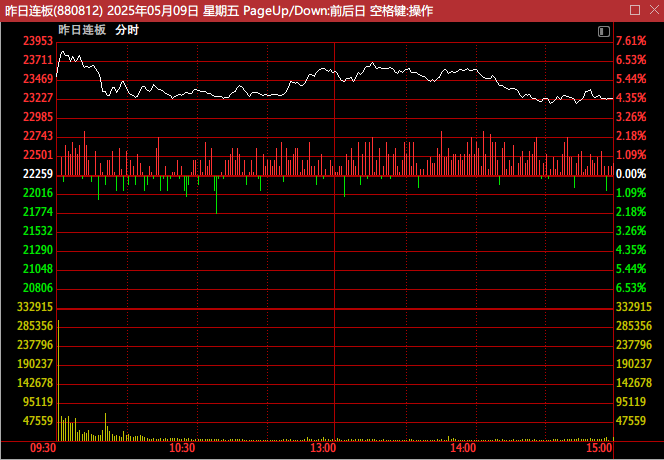Click the green 21532 price label
Screen dimensions: 664x460
pyautogui.click(x=38, y=231)
